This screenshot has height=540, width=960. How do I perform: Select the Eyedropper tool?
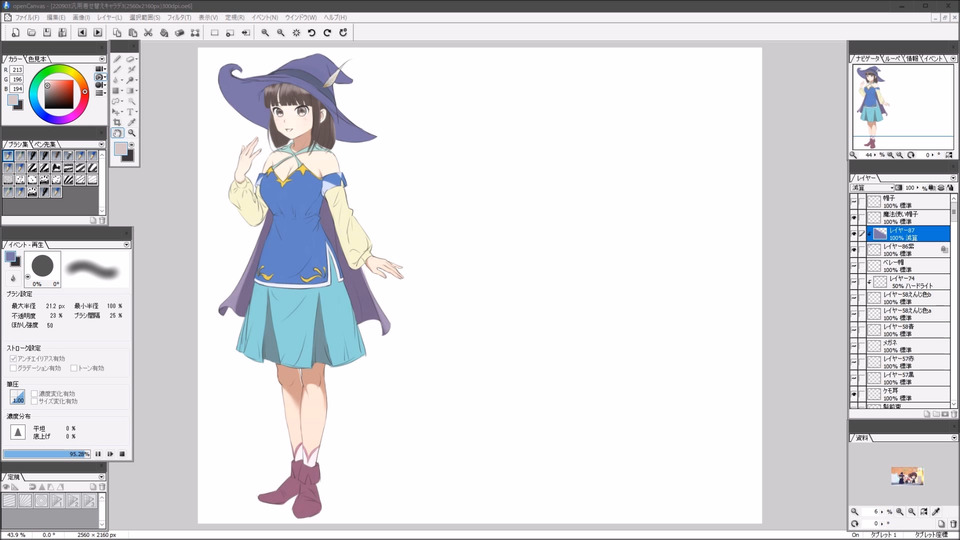(x=131, y=122)
